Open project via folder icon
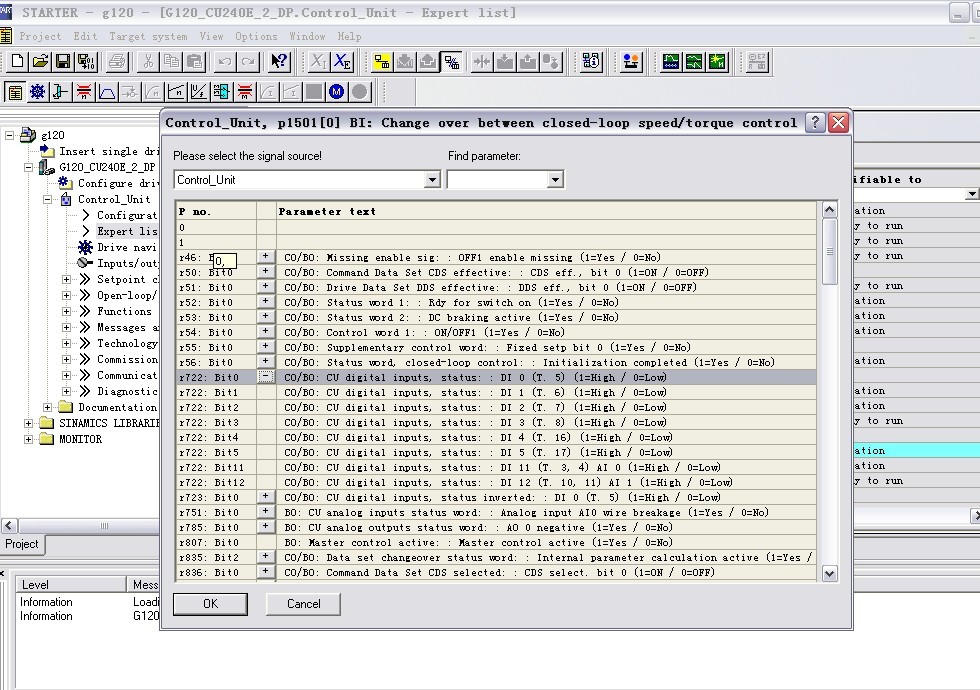Screen dimensions: 980x690 [x=40, y=61]
